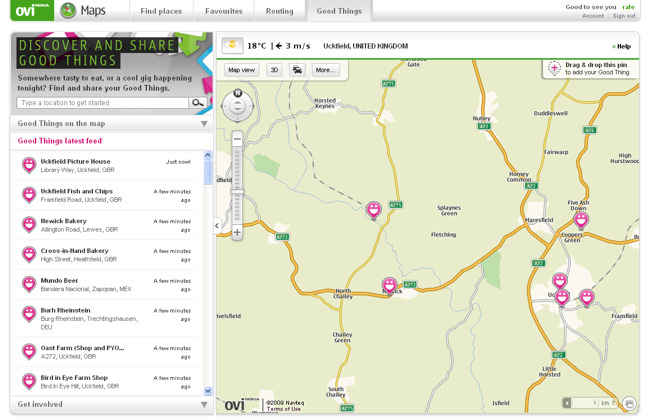The height and width of the screenshot is (420, 650).
Task: Click the Maps compass icon
Action: pos(68,10)
